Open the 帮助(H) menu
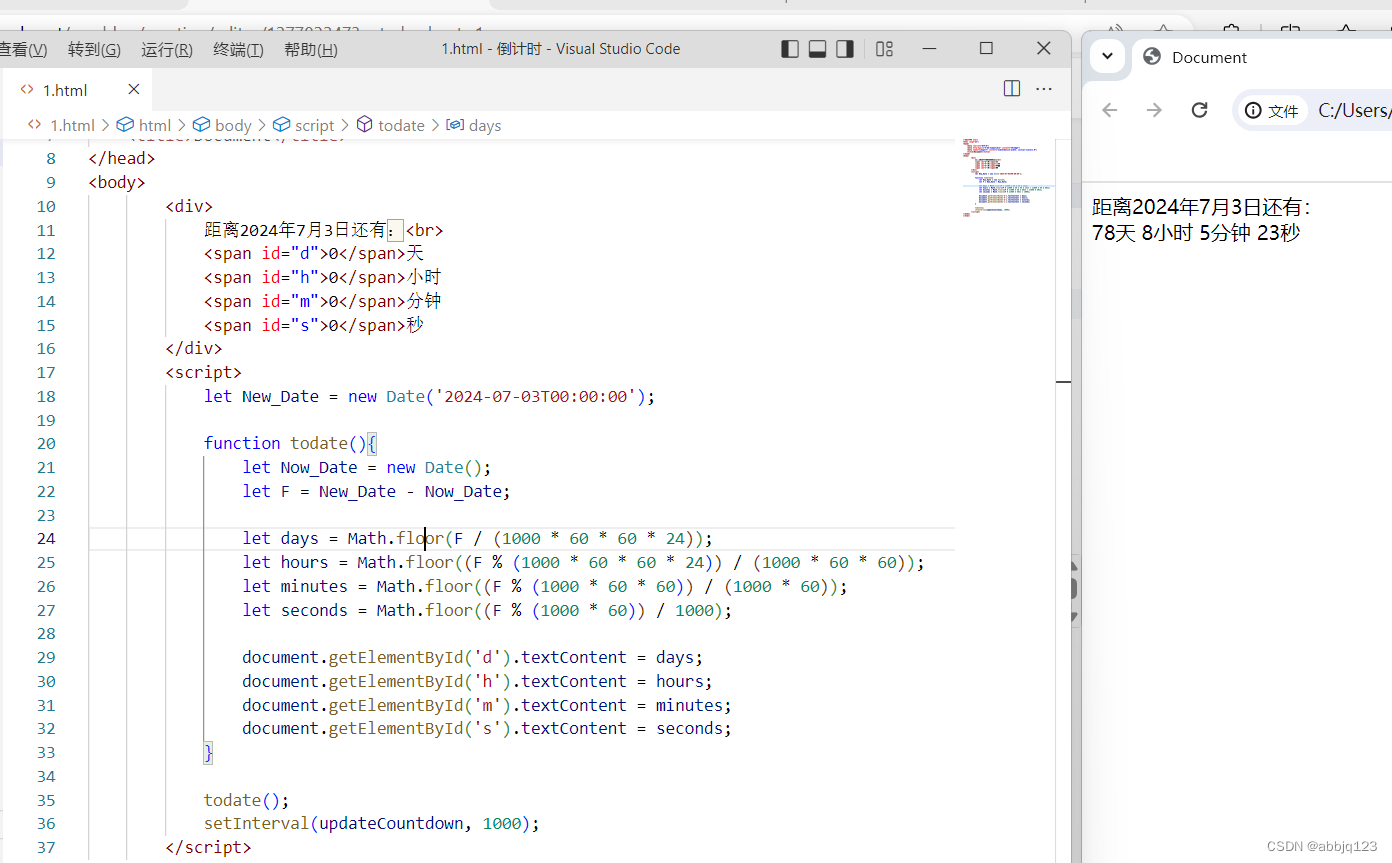 tap(311, 50)
